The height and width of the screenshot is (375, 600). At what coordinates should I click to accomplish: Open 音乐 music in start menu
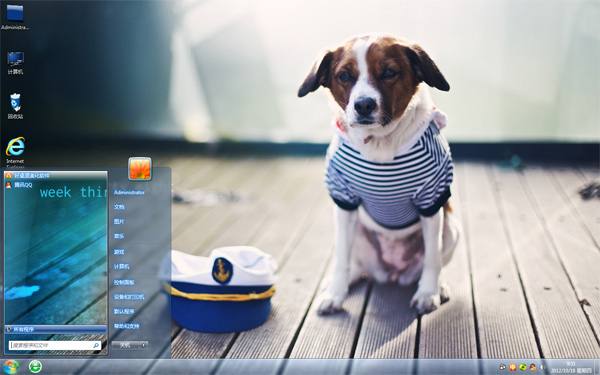click(119, 236)
